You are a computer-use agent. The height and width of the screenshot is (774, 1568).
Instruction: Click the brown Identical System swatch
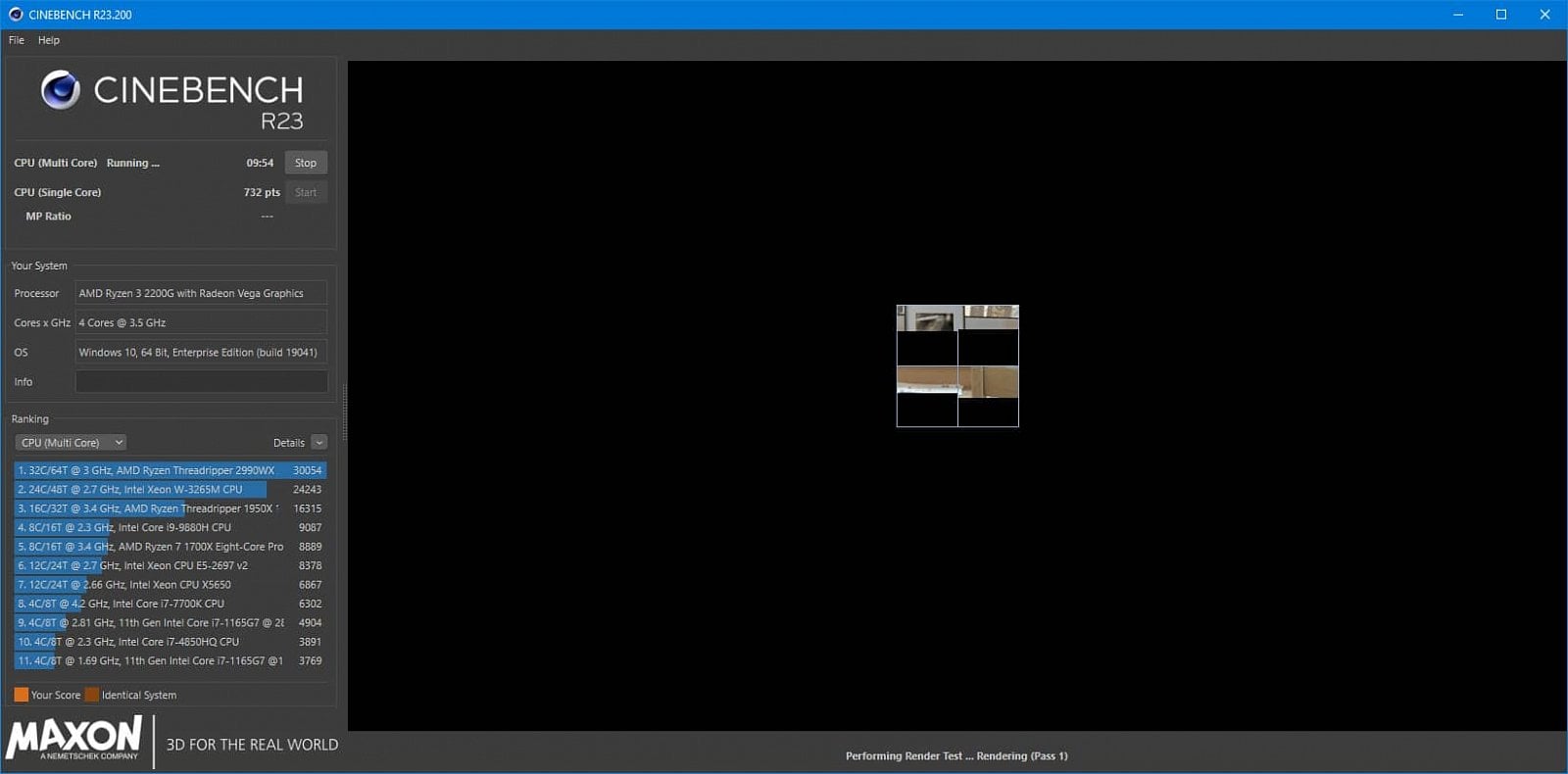(91, 695)
